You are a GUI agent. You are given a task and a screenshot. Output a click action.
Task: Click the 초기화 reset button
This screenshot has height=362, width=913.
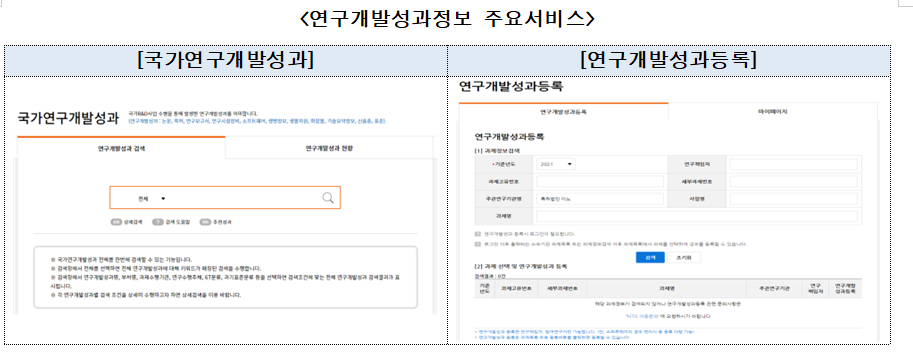[x=684, y=257]
